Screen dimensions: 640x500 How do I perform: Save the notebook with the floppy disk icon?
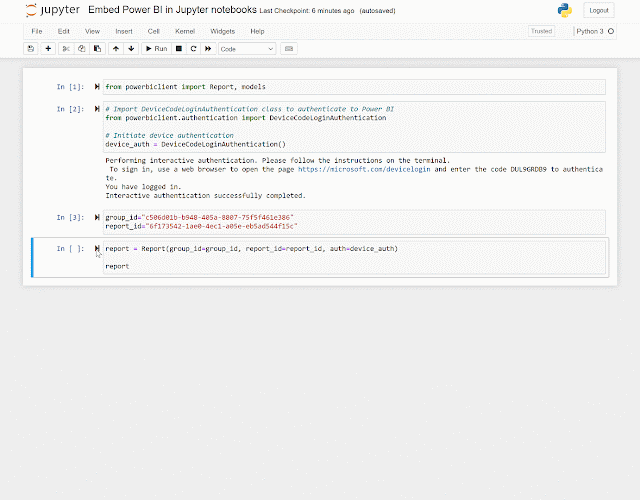tap(31, 49)
